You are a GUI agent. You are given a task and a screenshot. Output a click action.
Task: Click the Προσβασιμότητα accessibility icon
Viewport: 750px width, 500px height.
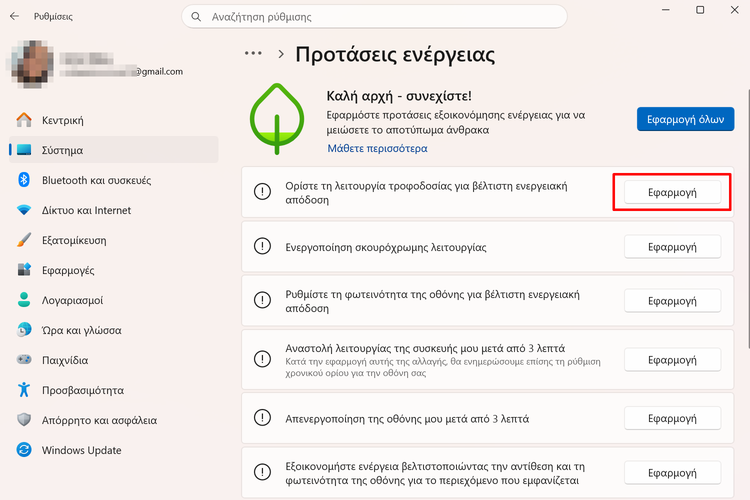pyautogui.click(x=25, y=390)
